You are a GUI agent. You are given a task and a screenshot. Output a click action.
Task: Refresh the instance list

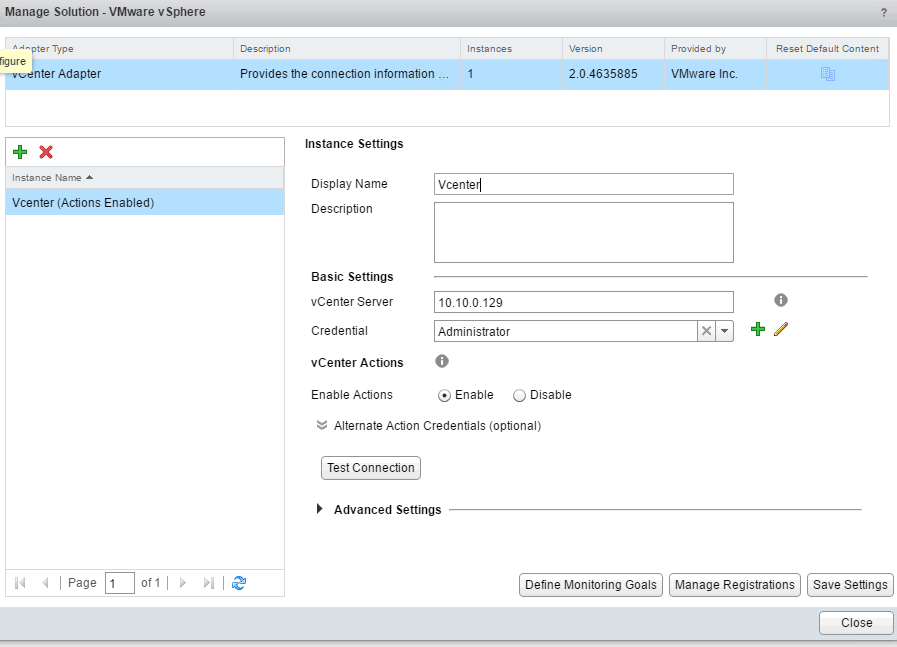[x=239, y=583]
